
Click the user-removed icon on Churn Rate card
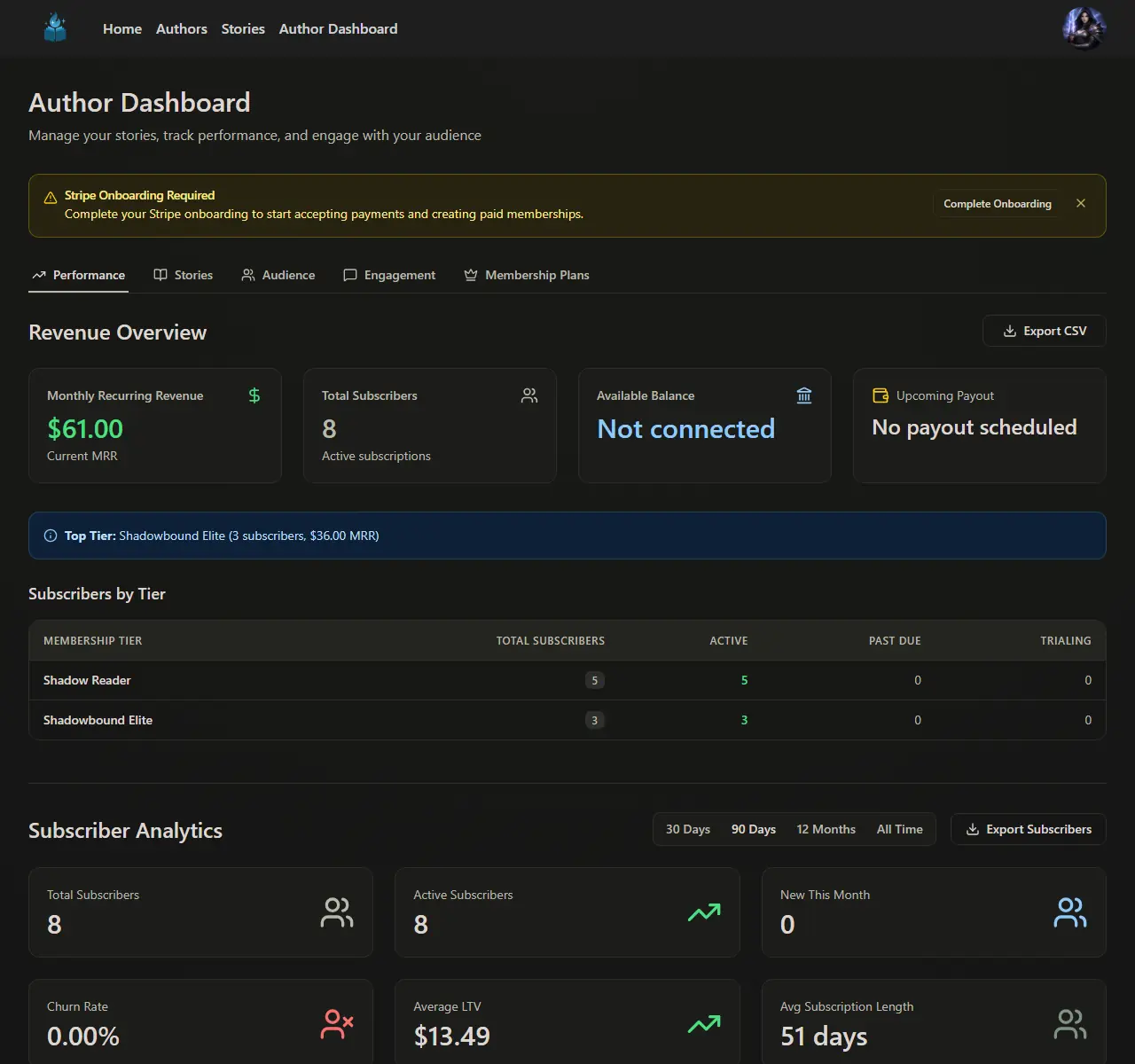point(337,1024)
